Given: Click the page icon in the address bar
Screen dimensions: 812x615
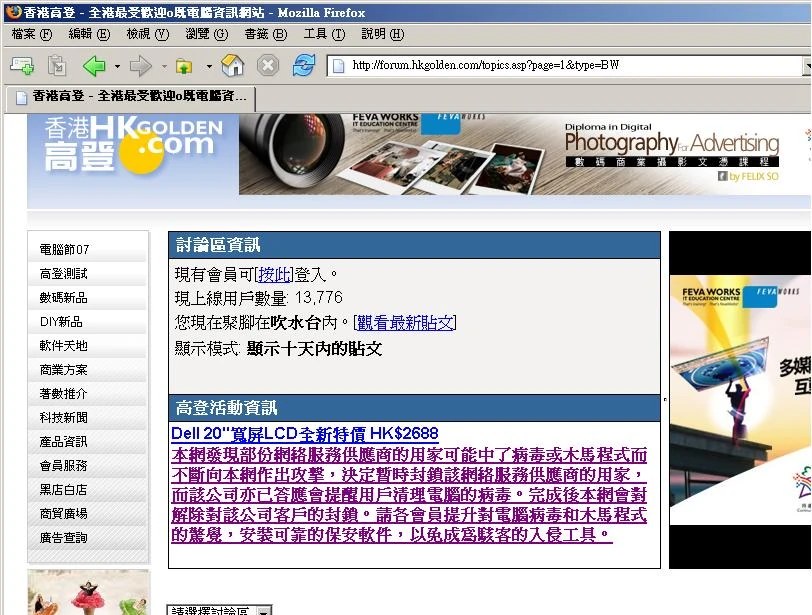Looking at the screenshot, I should pyautogui.click(x=338, y=66).
